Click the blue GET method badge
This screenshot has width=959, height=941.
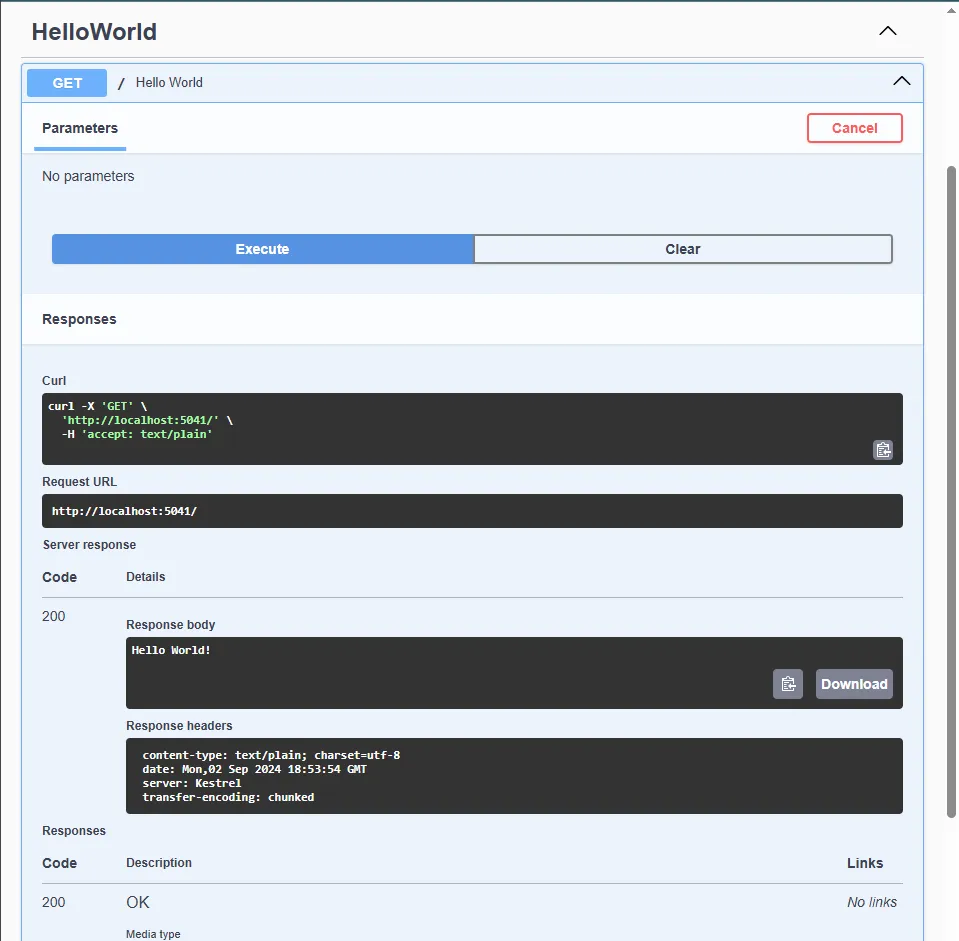pyautogui.click(x=67, y=83)
